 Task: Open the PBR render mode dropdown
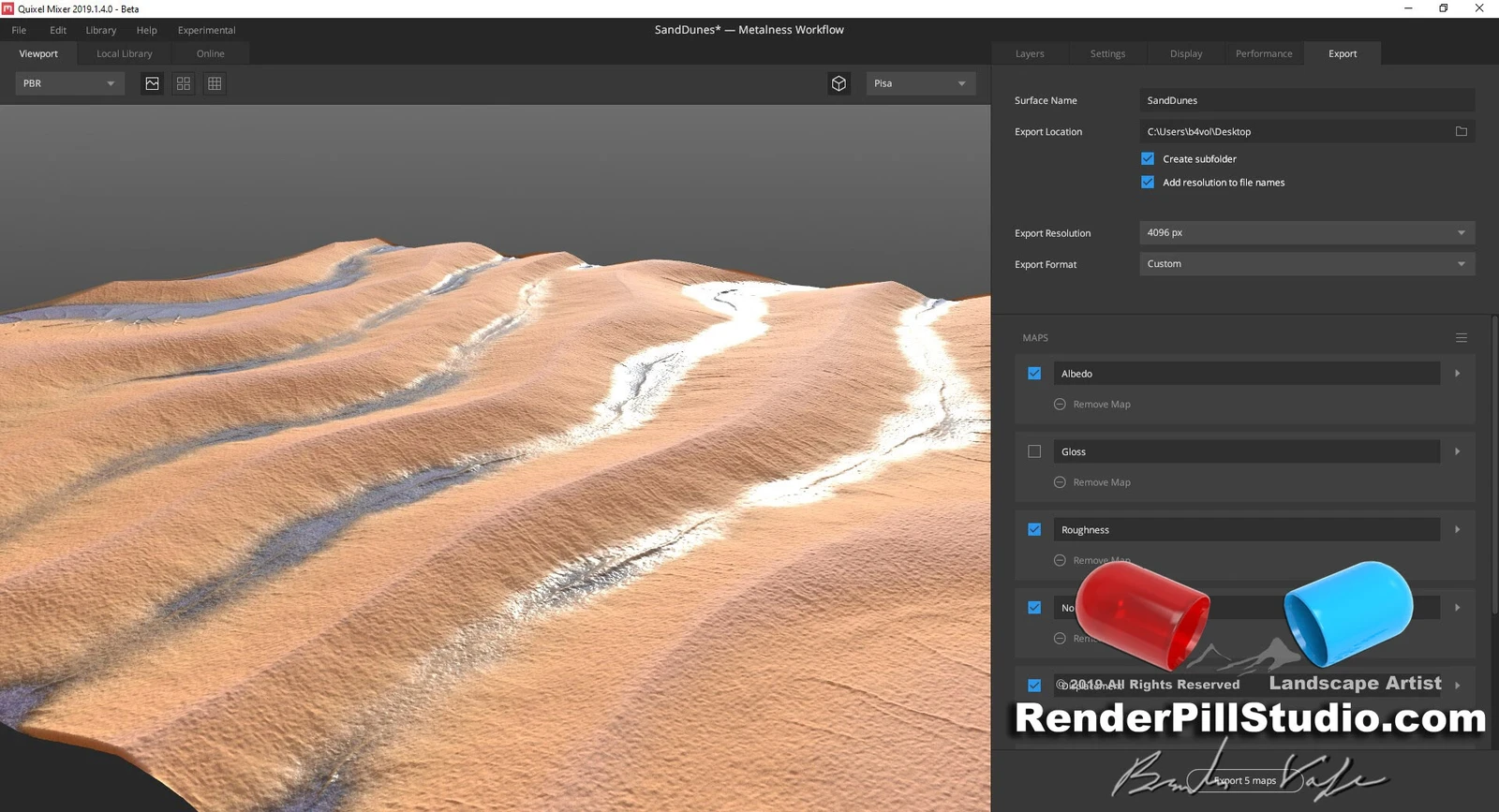coord(69,83)
